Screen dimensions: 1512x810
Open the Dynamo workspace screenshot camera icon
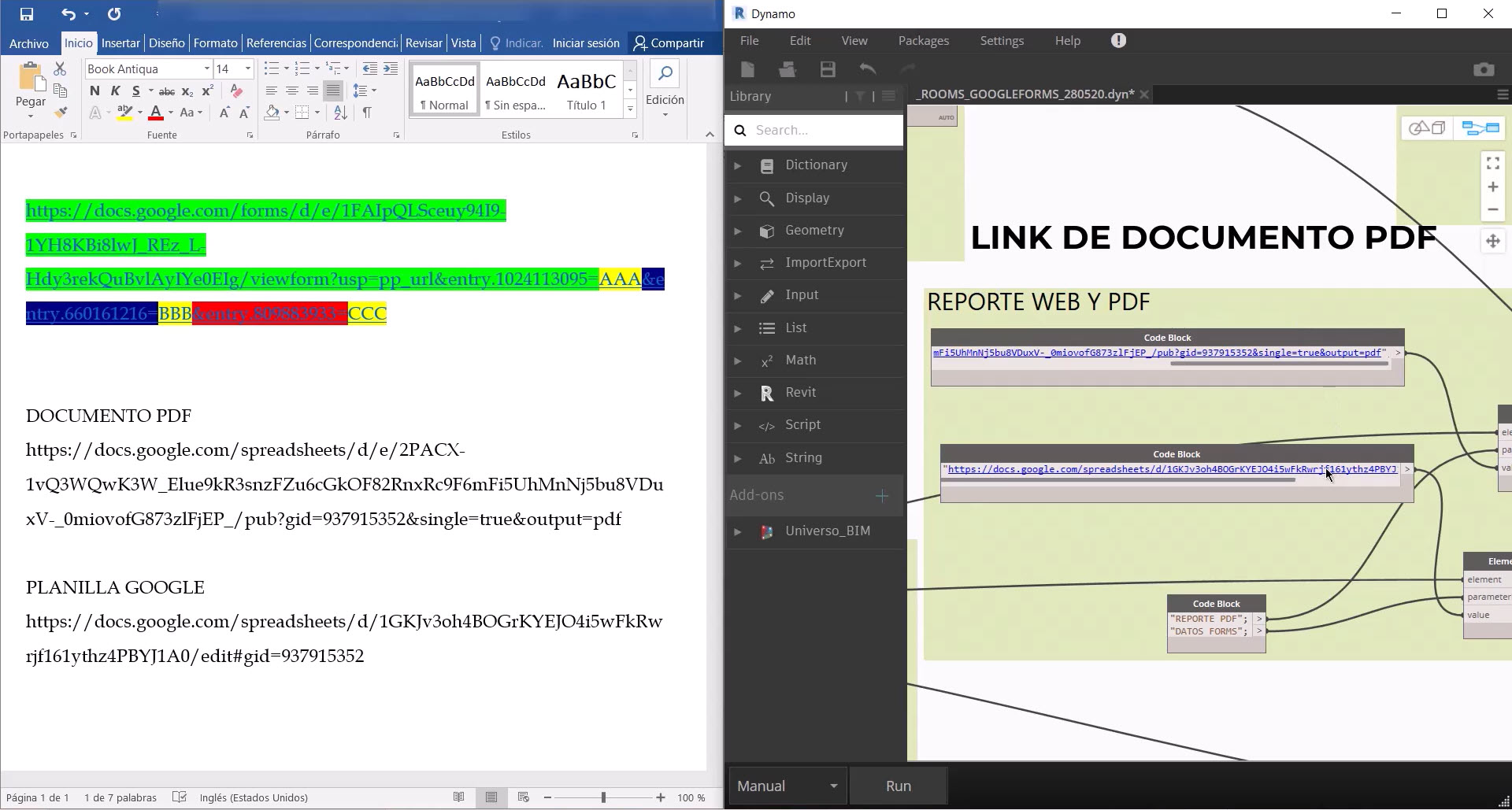click(1484, 69)
